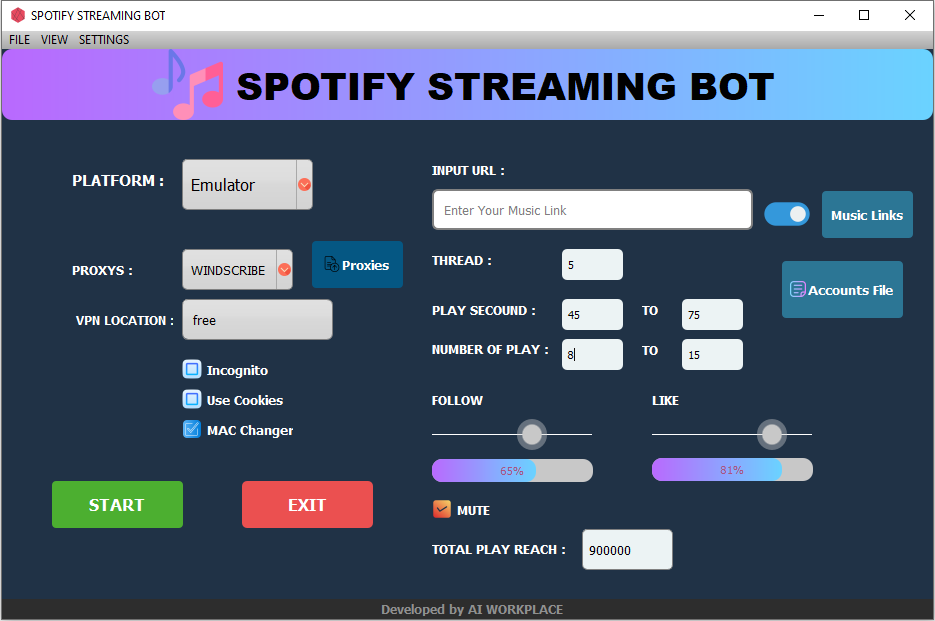Viewport: 935px width, 621px height.
Task: Expand the proxy type dropdown arrow
Action: click(284, 270)
